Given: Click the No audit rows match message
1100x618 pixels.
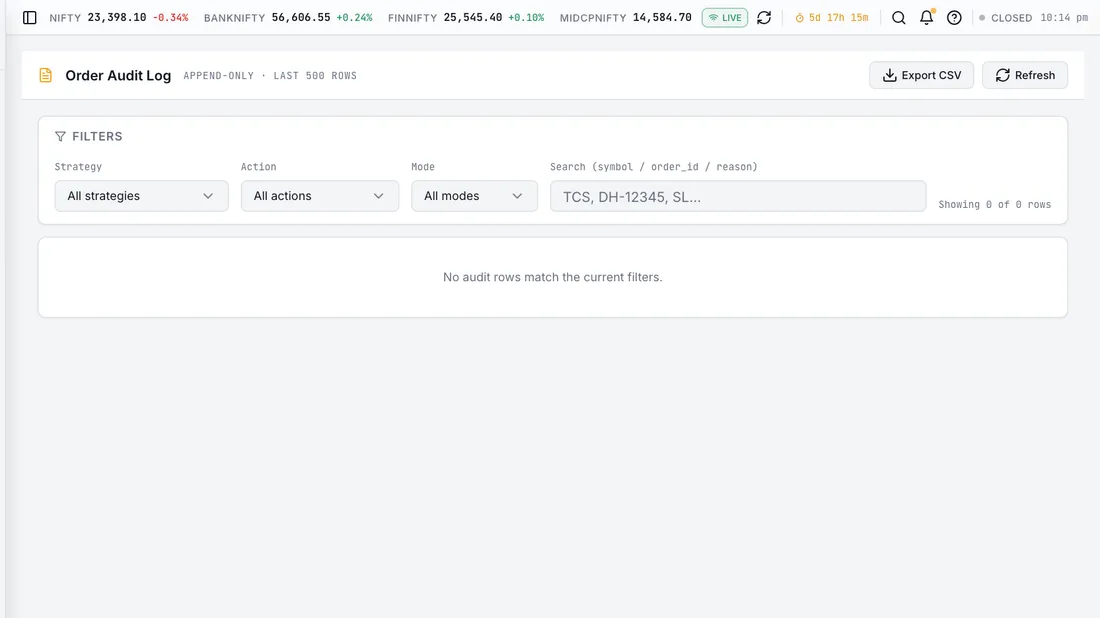Looking at the screenshot, I should pos(553,277).
